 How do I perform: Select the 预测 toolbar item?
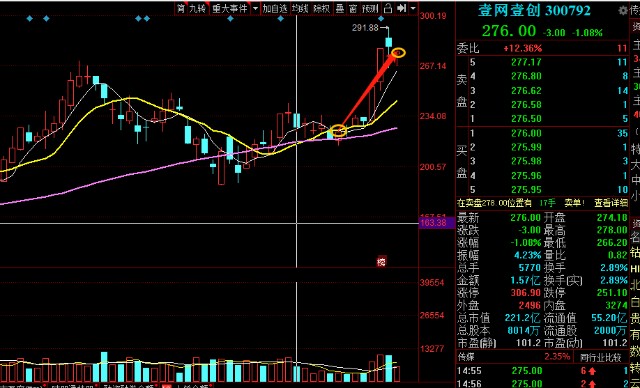click(x=370, y=8)
